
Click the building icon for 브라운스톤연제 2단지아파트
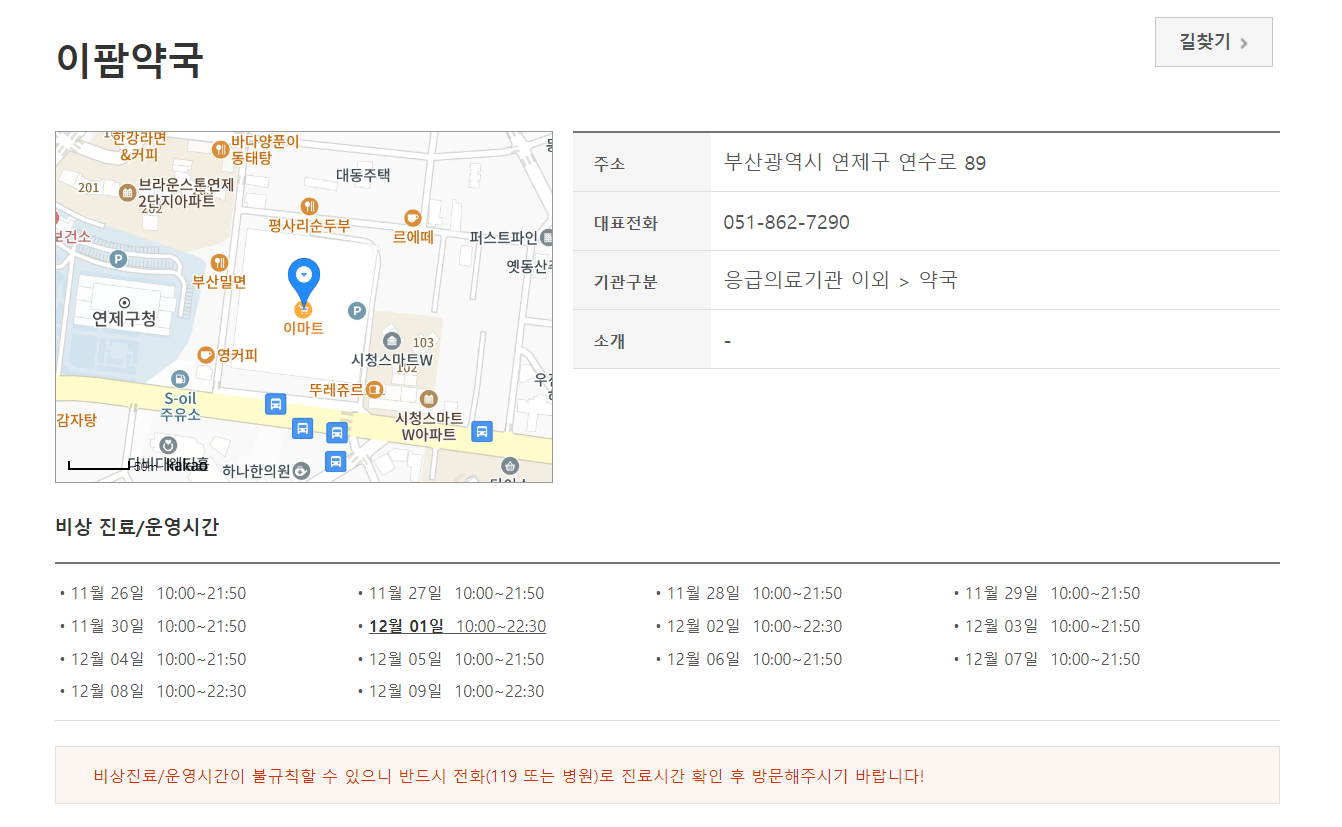(x=126, y=191)
